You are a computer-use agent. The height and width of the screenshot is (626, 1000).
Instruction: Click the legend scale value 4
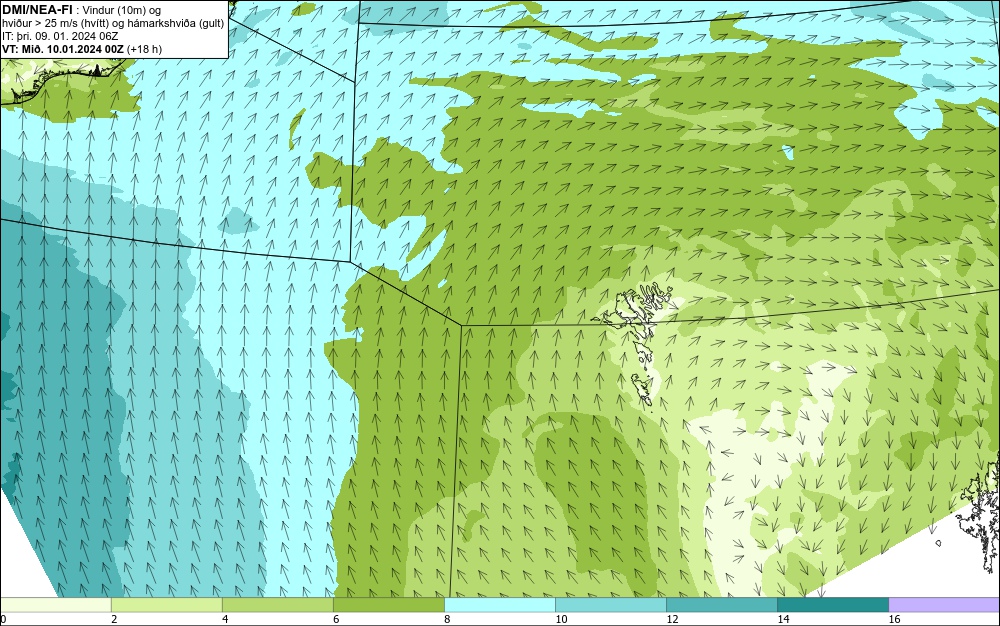point(225,619)
